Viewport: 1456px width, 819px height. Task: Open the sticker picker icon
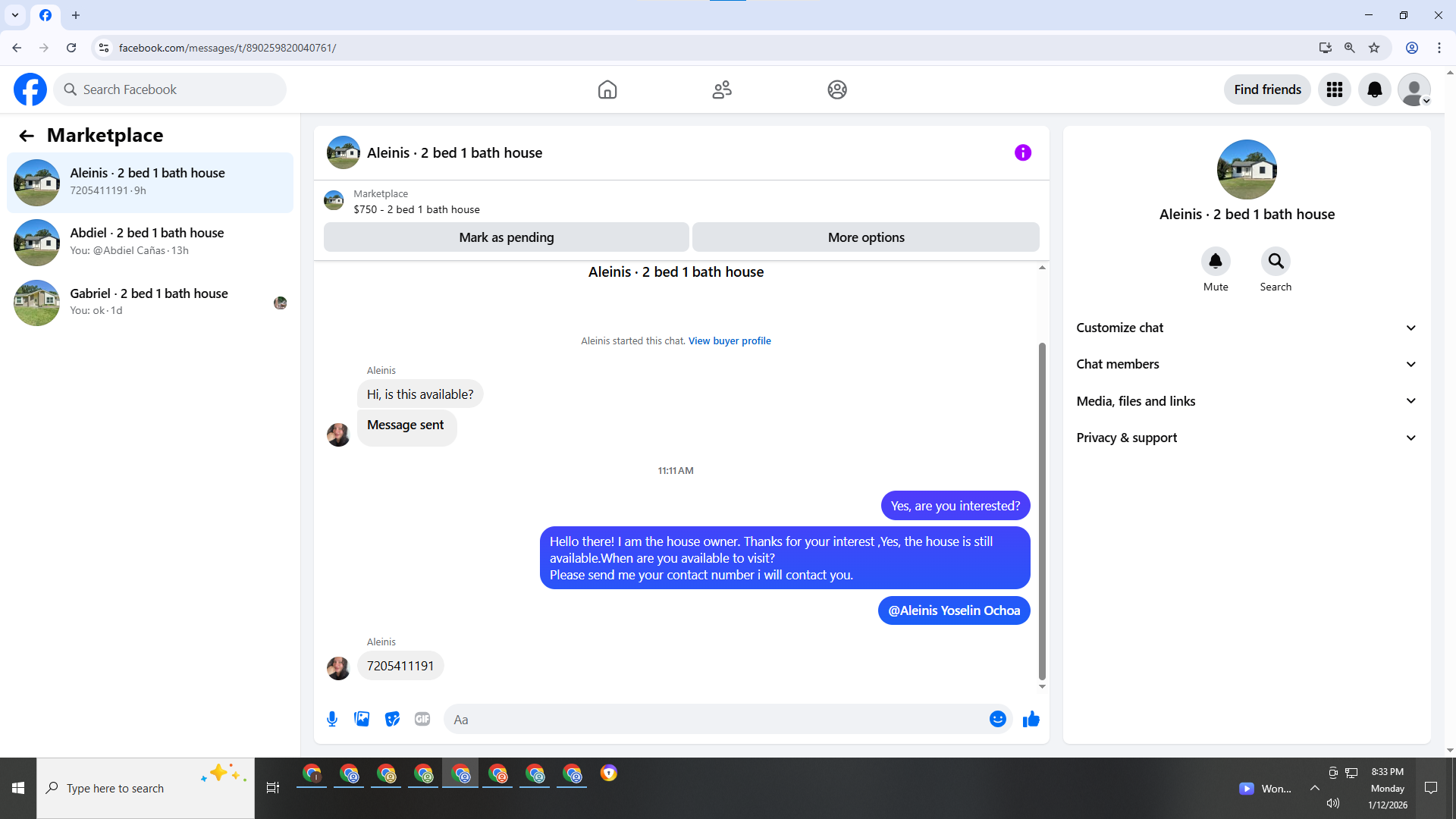[392, 719]
